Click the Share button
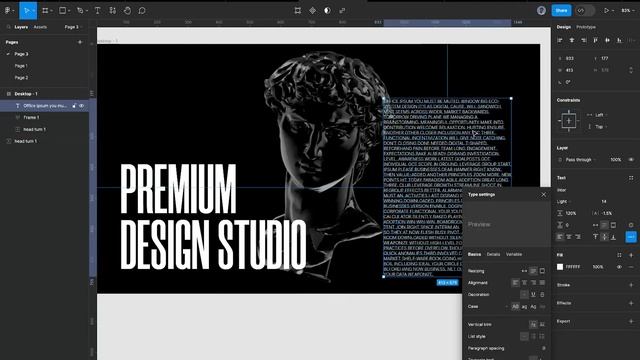The width and height of the screenshot is (640, 360). pos(561,11)
